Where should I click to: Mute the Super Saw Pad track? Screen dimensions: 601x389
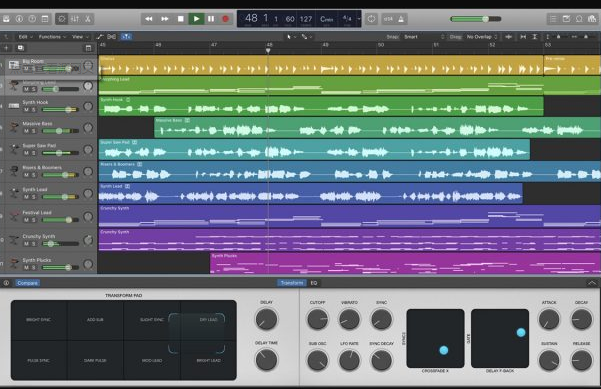pos(26,153)
